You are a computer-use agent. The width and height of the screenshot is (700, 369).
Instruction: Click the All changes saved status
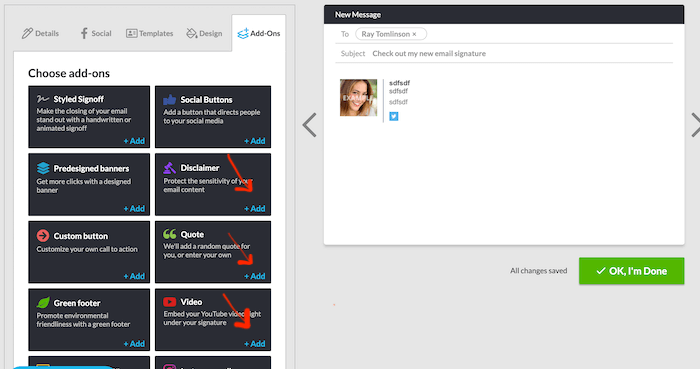(538, 271)
